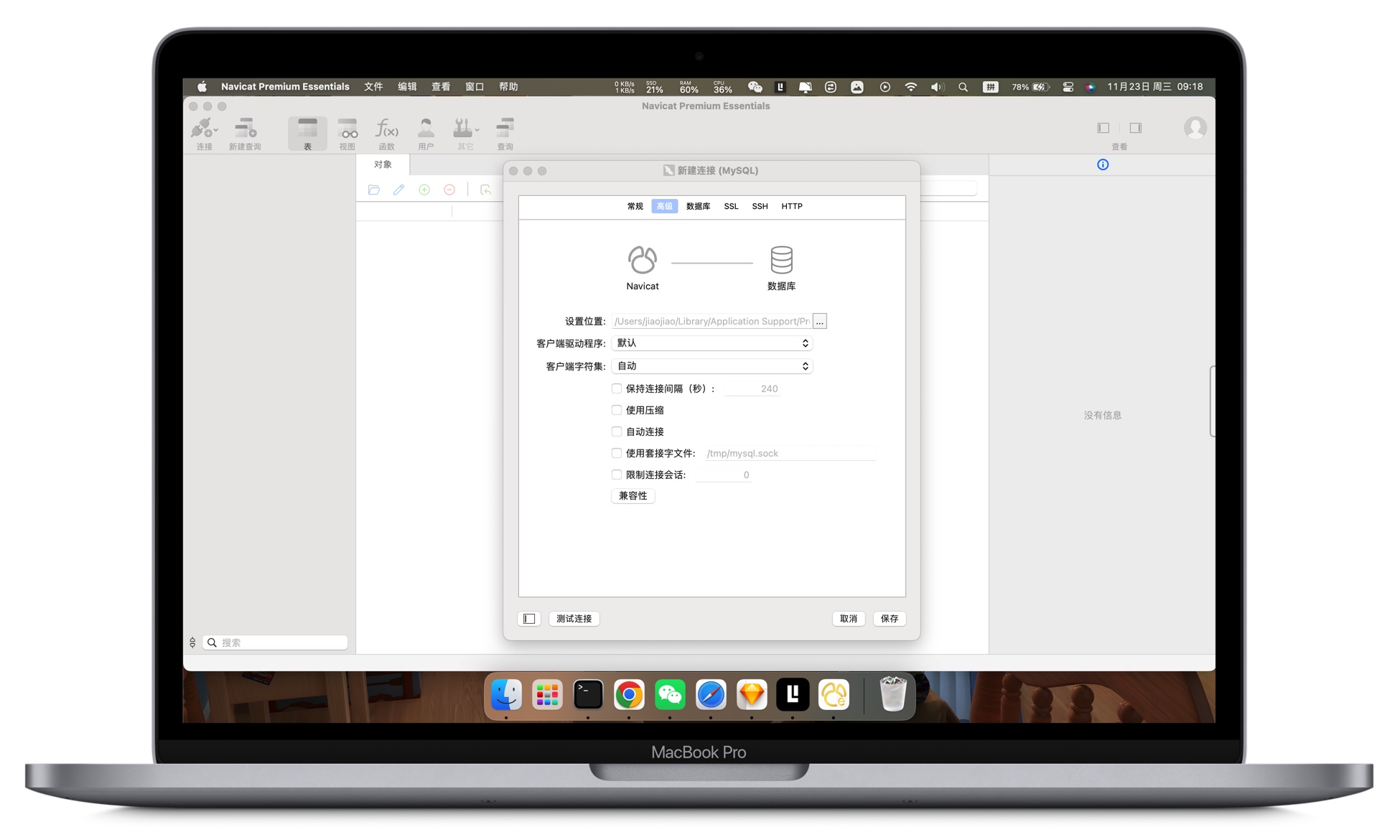Open Navicat Premium Essentials in the Dock
Screen dimensions: 1400x840
click(834, 694)
